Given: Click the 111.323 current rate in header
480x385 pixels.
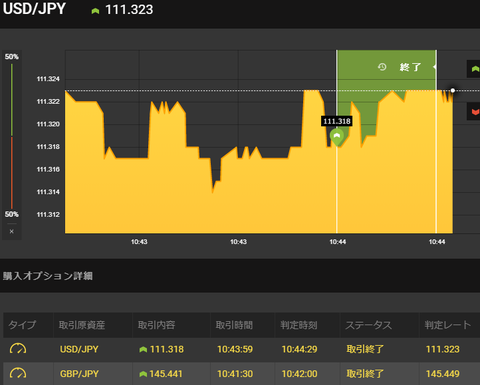Looking at the screenshot, I should 129,10.
